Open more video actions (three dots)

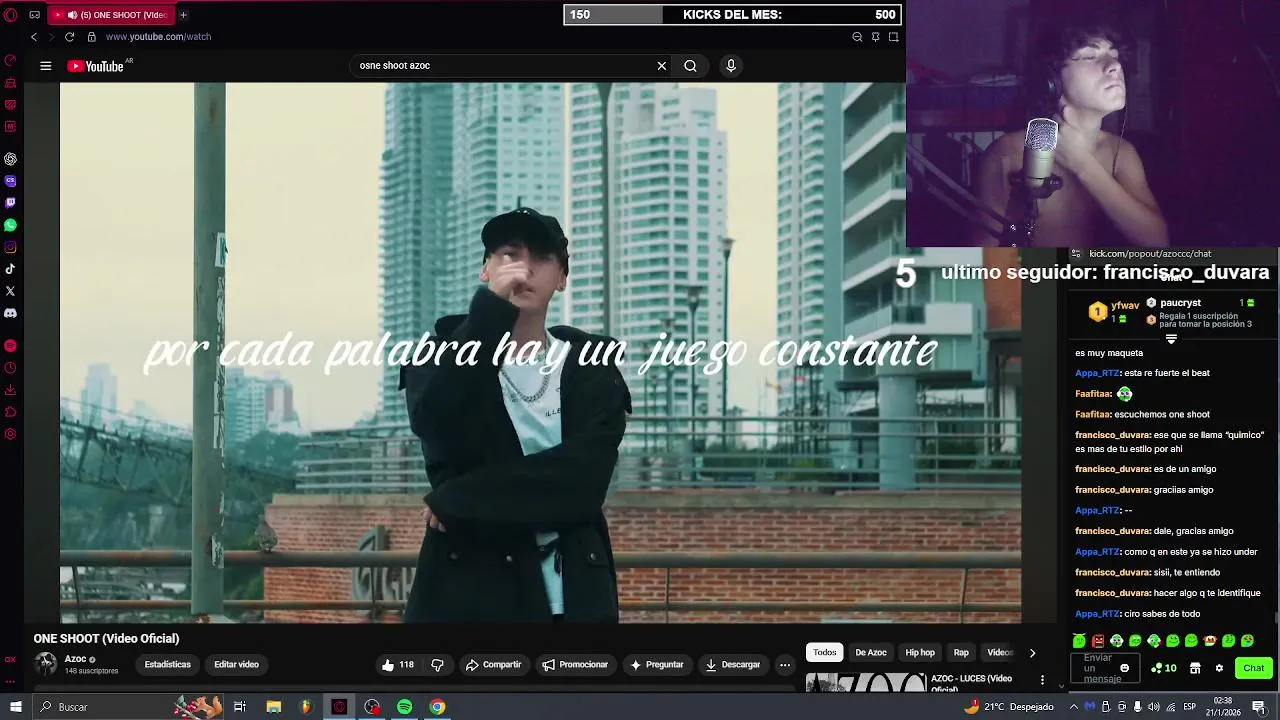coord(785,665)
